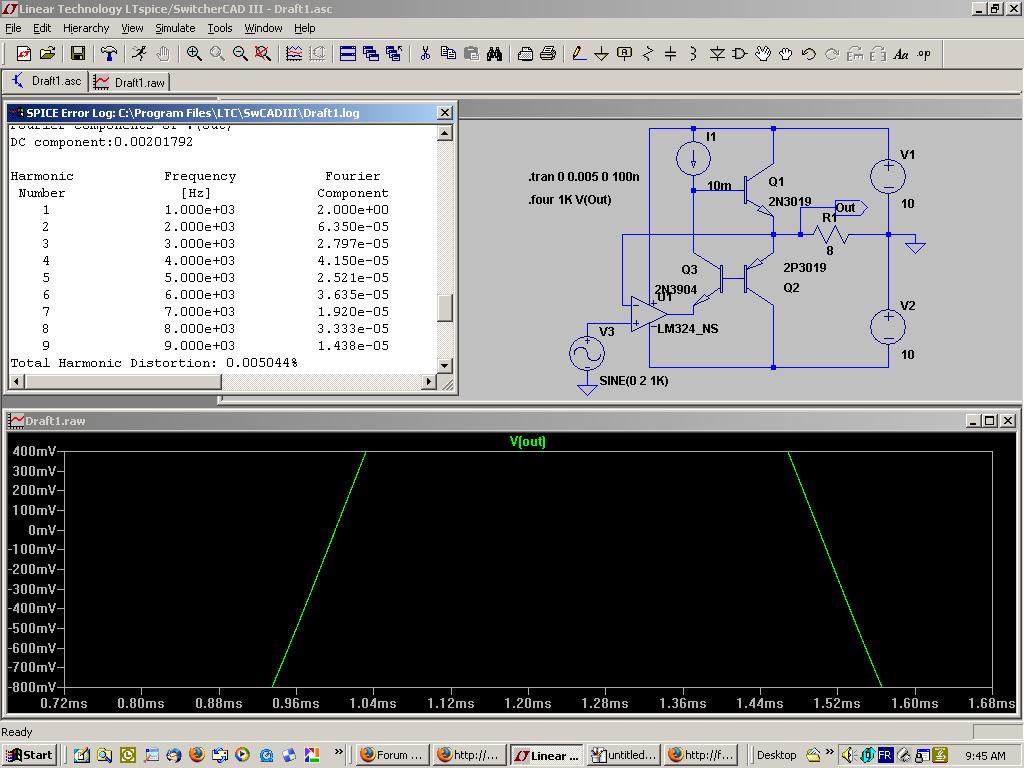Choose the Capacitor placement tool
This screenshot has width=1024, height=768.
[671, 54]
